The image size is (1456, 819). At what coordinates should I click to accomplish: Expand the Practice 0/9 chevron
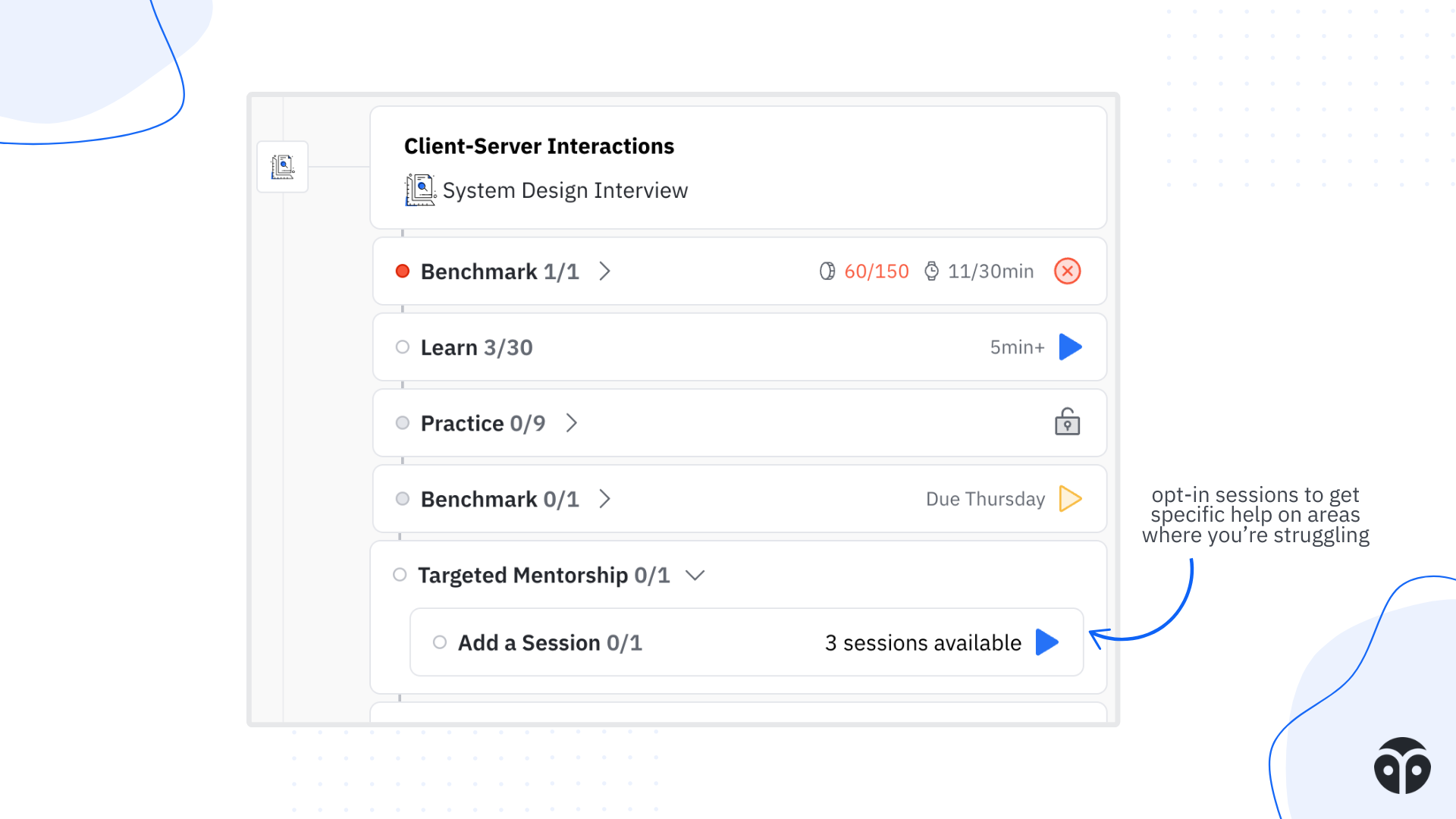point(572,423)
